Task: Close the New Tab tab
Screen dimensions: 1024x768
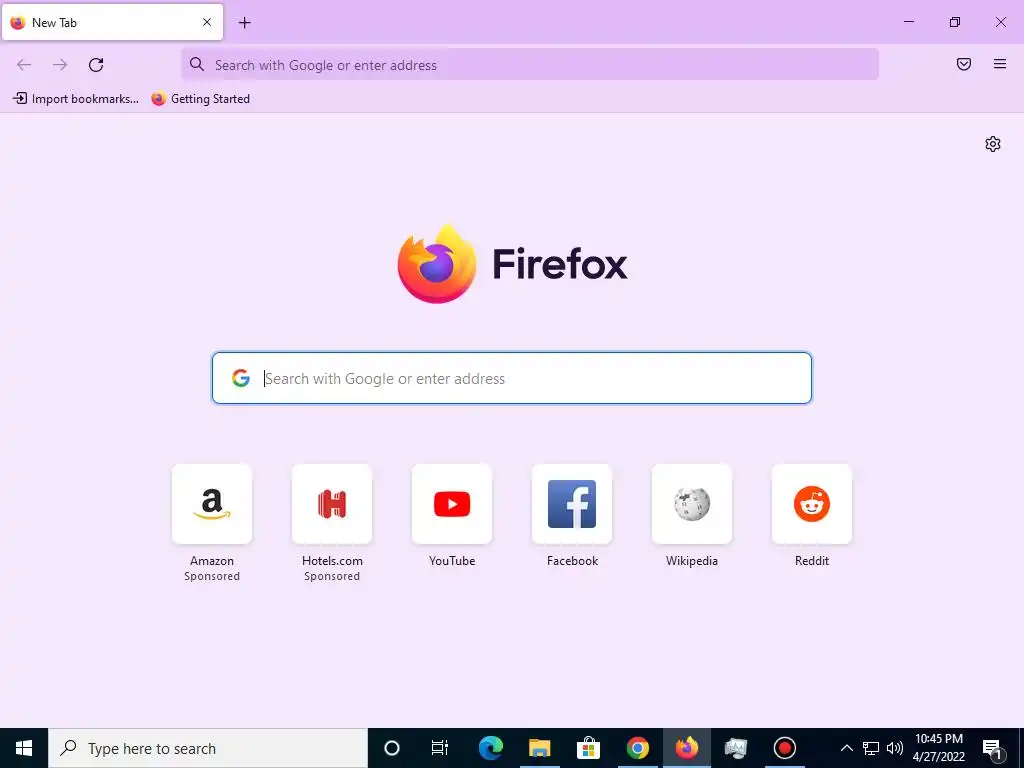Action: tap(207, 22)
